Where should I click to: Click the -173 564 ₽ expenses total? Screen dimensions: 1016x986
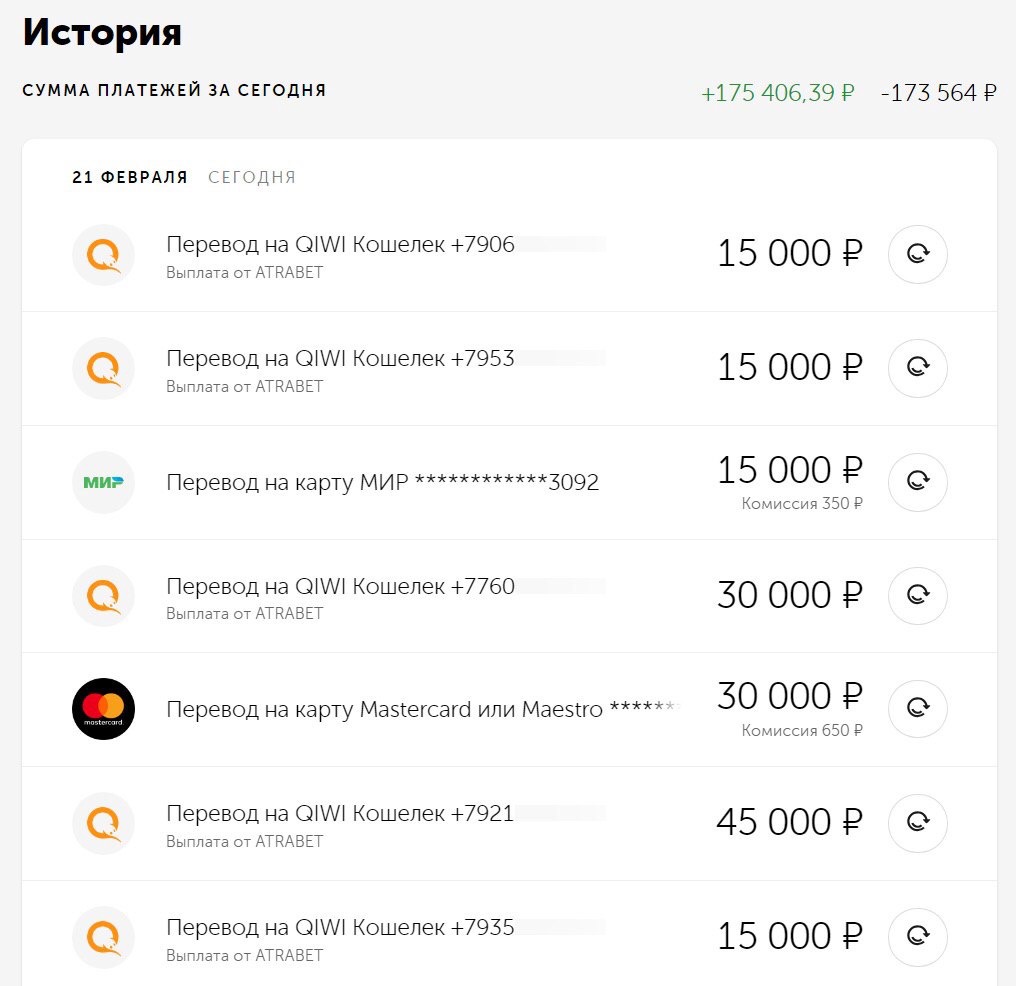(x=938, y=93)
